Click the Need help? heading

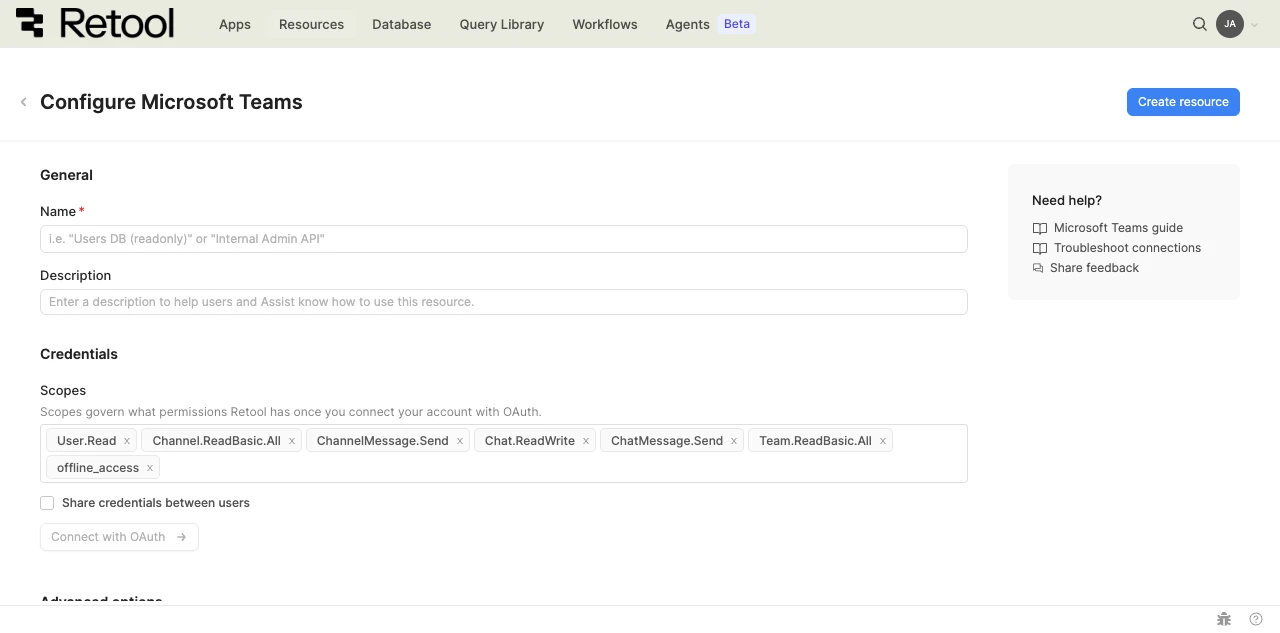pyautogui.click(x=1067, y=200)
